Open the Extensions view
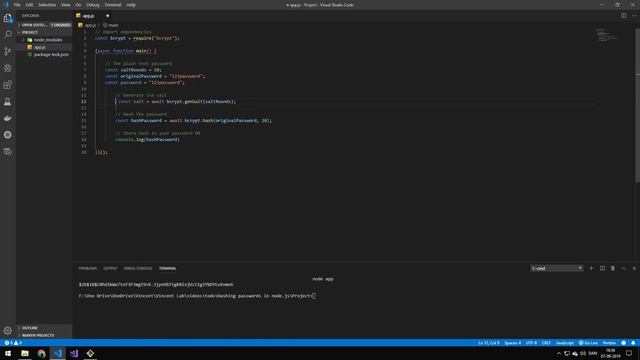This screenshot has width=640, height=360. click(8, 85)
